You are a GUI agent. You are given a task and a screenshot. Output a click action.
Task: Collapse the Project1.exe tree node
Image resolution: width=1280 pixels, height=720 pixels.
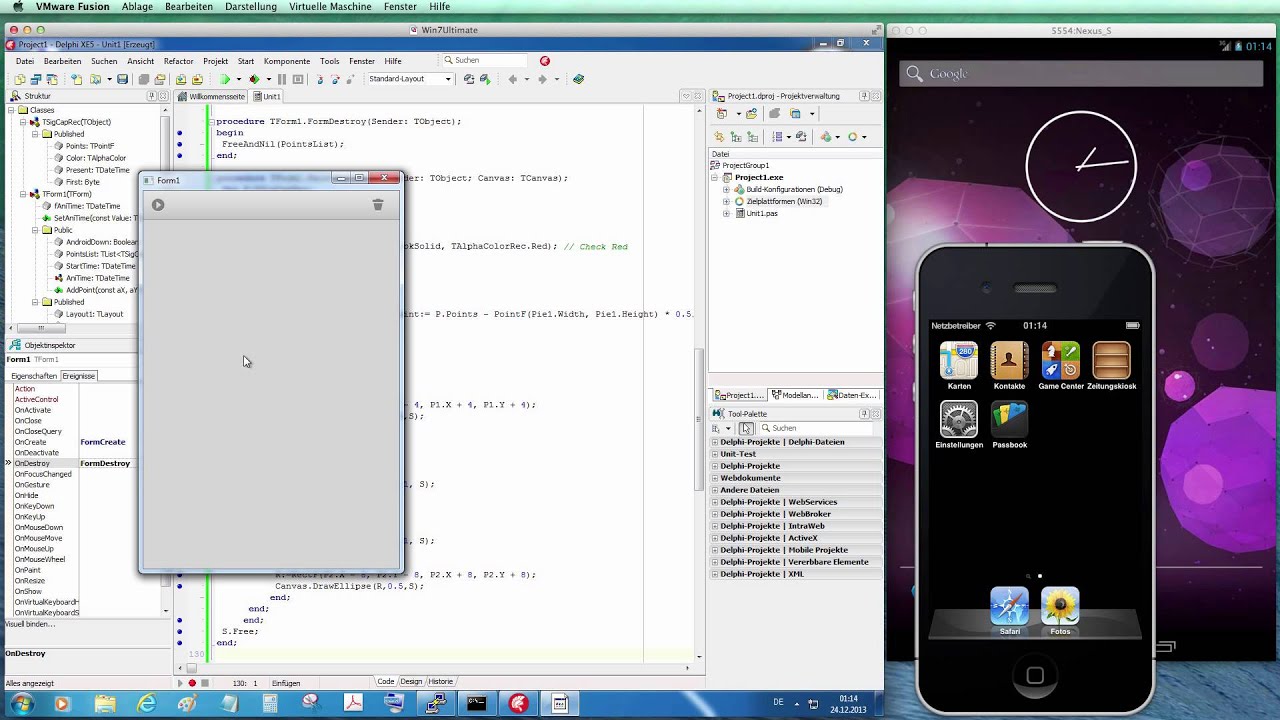714,177
